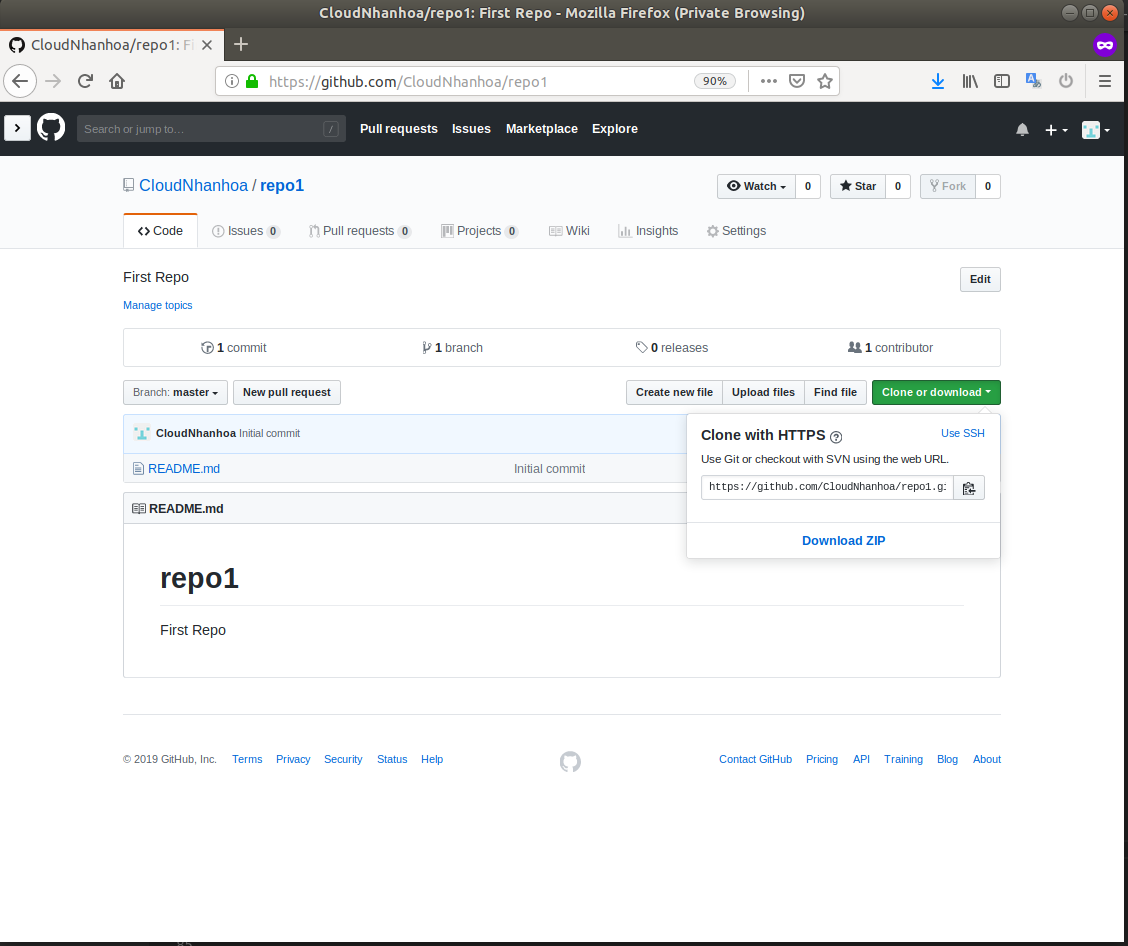Open the 0 releases link

(x=672, y=347)
